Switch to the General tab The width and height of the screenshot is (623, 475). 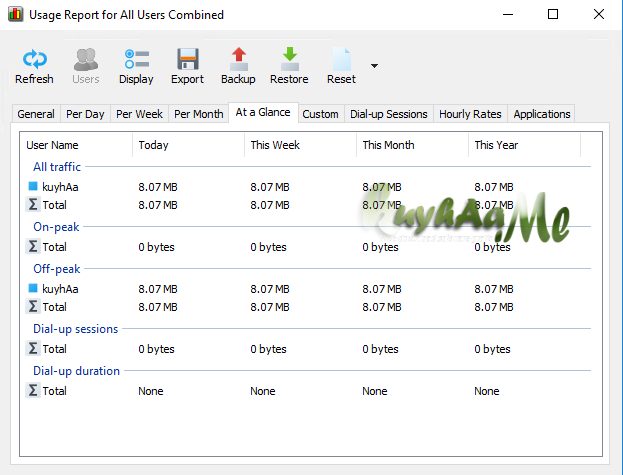click(36, 114)
